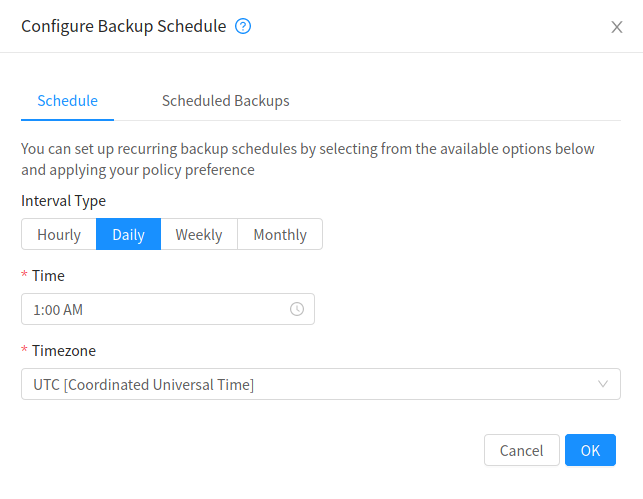Image resolution: width=643 pixels, height=499 pixels.
Task: Choose the Daily interval option
Action: point(128,235)
